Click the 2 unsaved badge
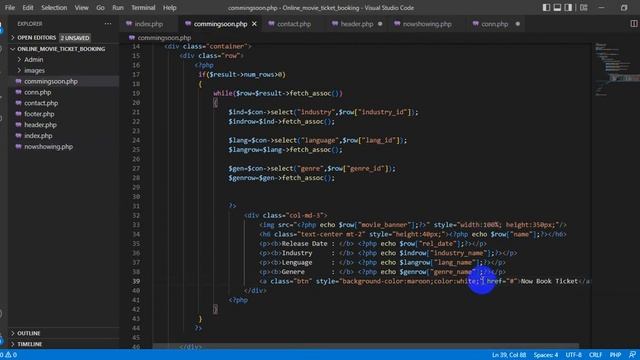 coord(75,38)
